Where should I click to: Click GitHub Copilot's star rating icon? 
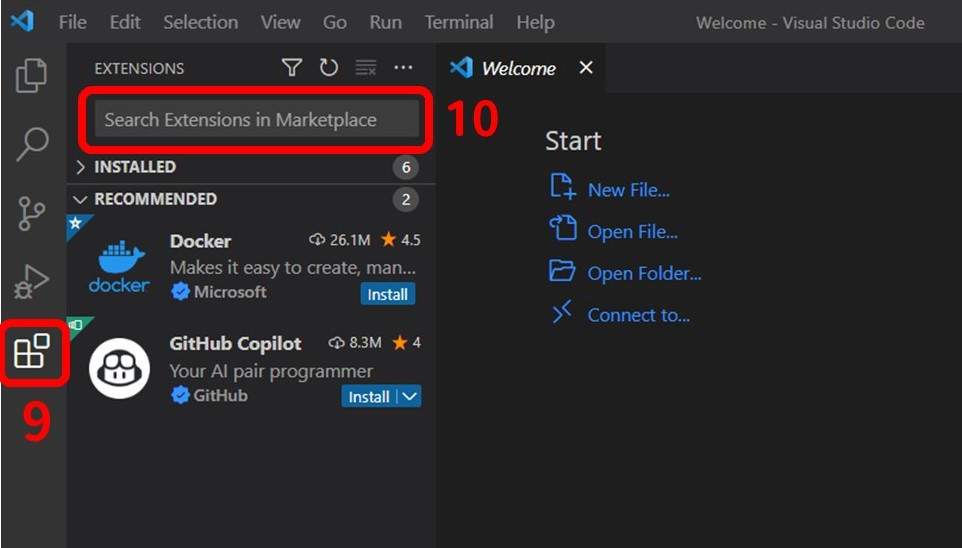click(x=399, y=342)
